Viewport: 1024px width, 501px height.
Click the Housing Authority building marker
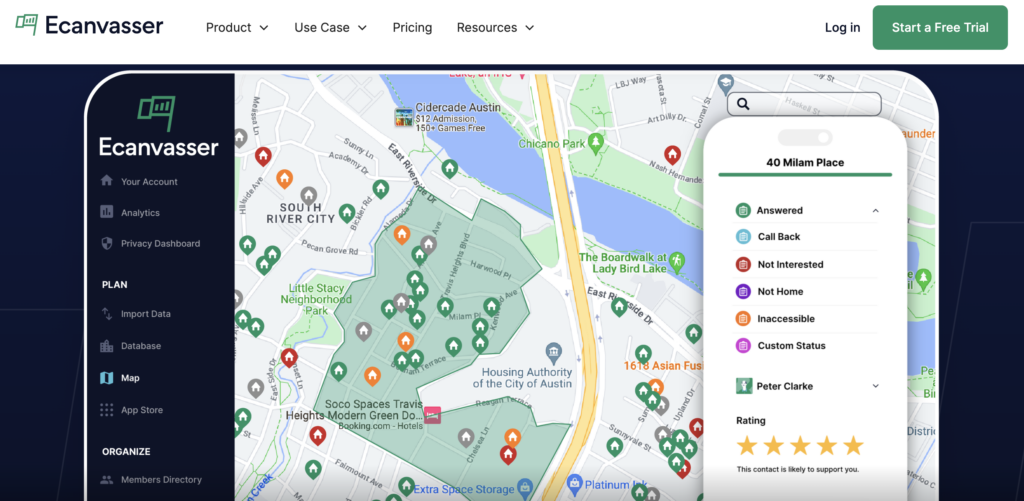(554, 354)
